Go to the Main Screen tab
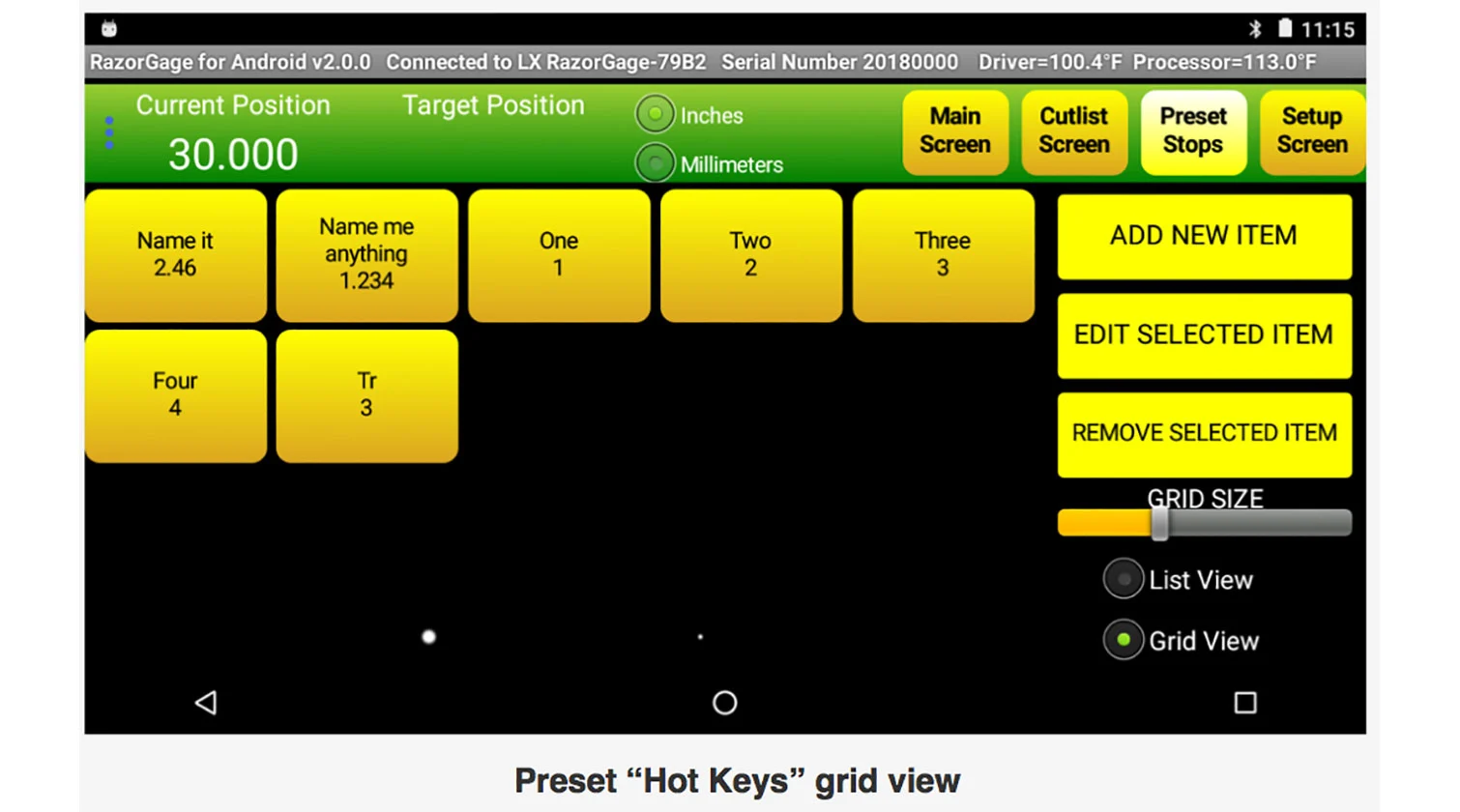The width and height of the screenshot is (1460, 812). [954, 131]
